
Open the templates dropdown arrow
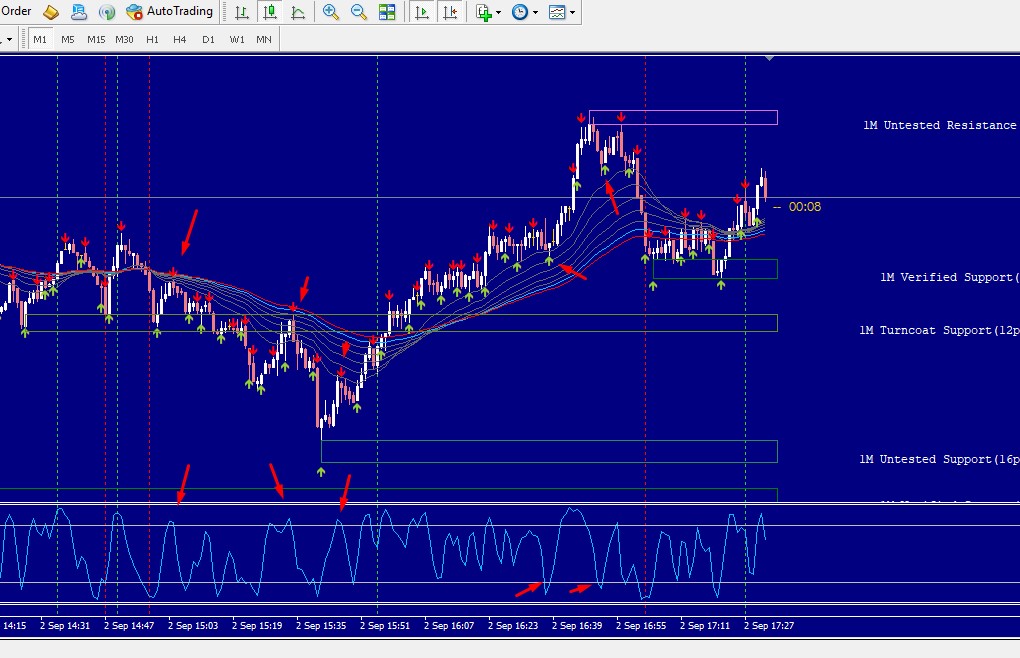tap(572, 12)
